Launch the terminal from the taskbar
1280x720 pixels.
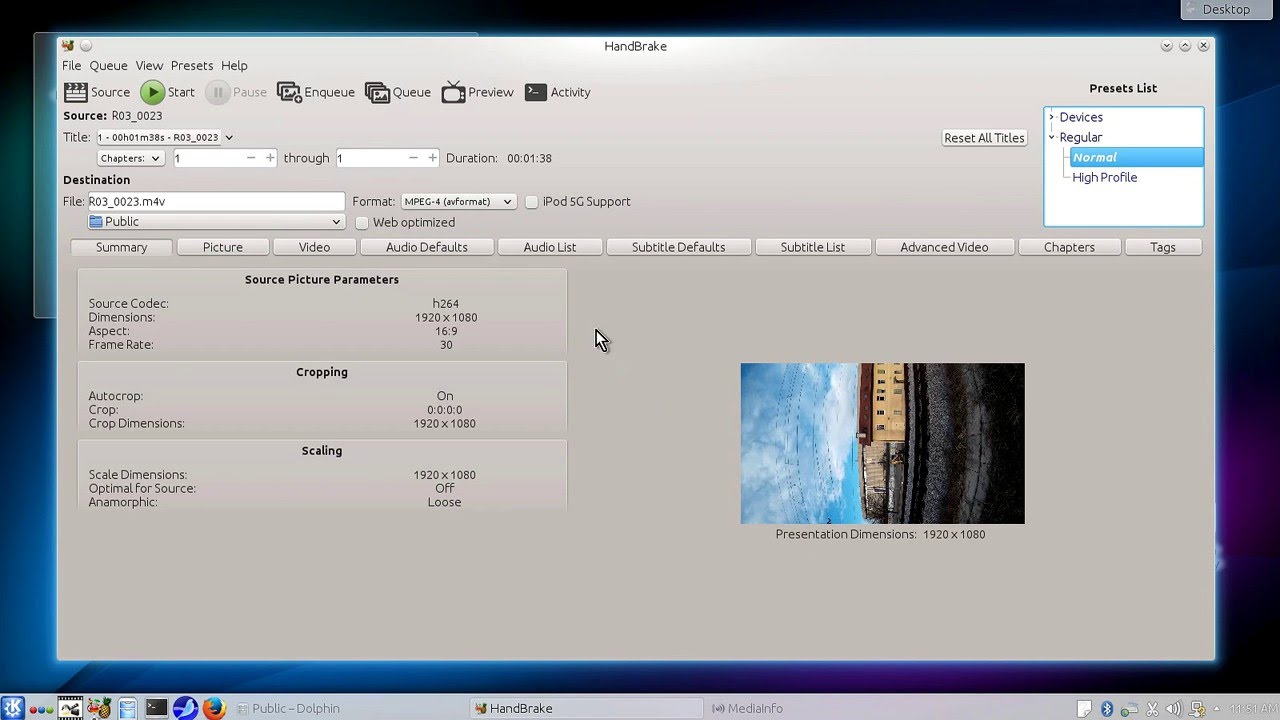[x=156, y=708]
